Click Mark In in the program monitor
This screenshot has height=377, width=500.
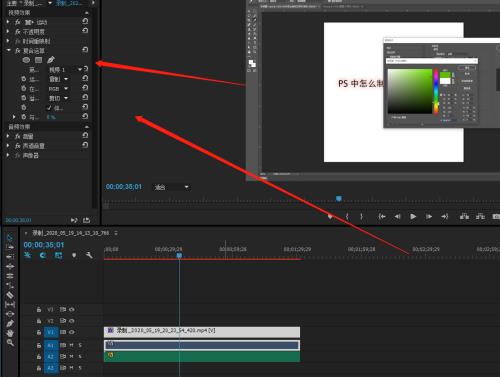347,217
